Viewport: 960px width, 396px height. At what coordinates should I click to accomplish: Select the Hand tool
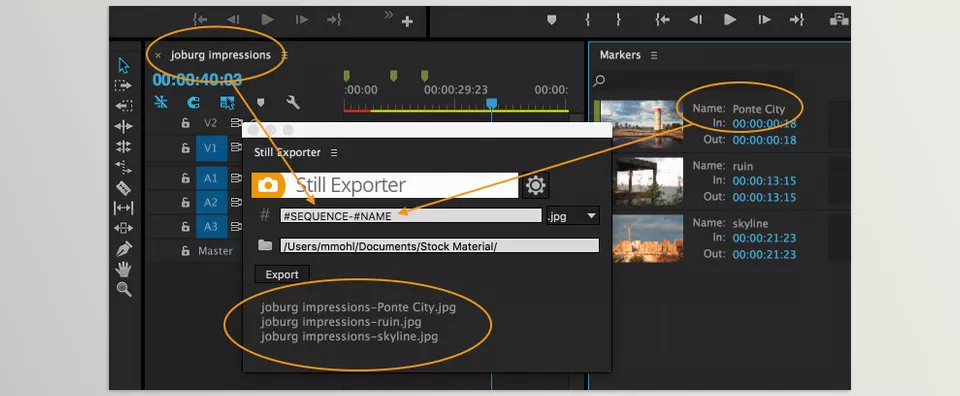(x=124, y=269)
